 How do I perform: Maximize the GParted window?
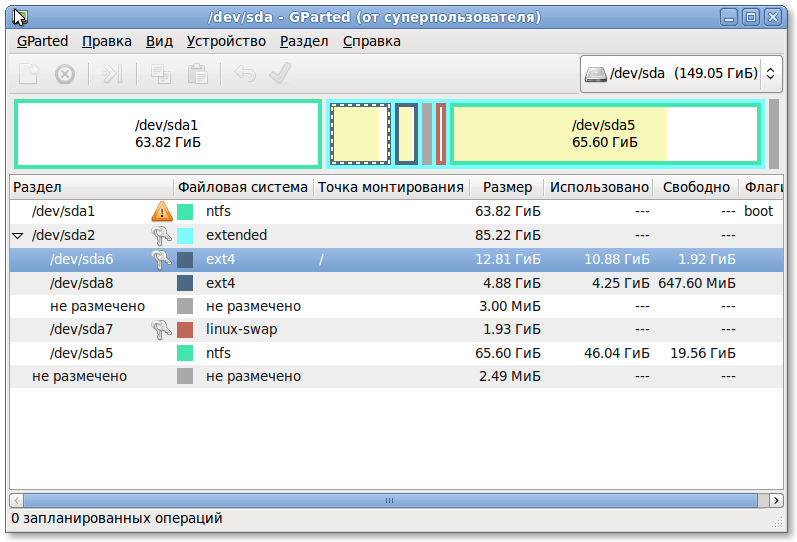coord(751,18)
